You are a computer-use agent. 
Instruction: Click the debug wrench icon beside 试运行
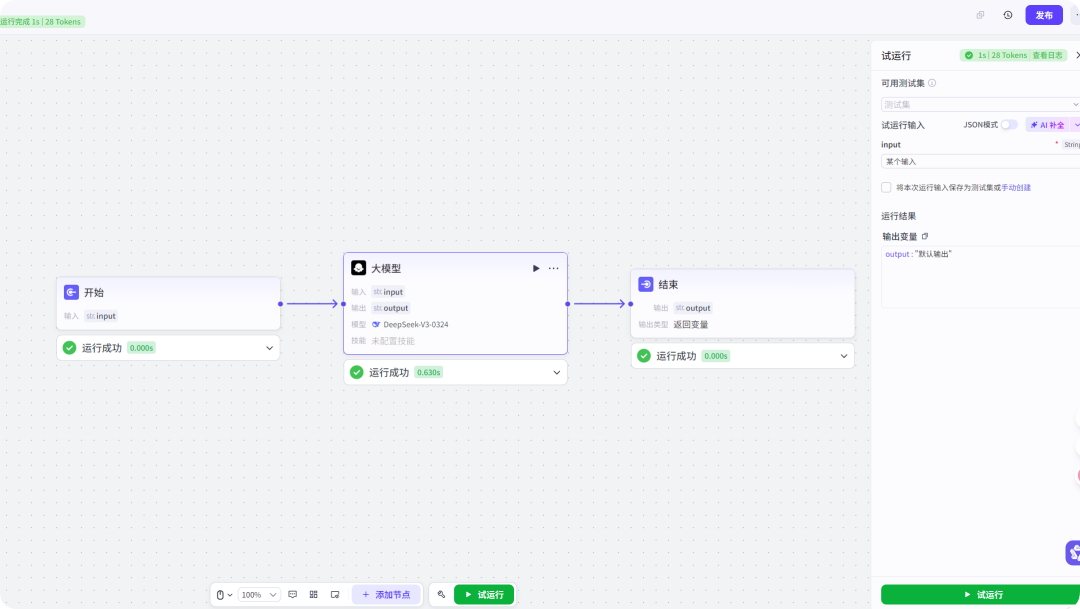(441, 594)
